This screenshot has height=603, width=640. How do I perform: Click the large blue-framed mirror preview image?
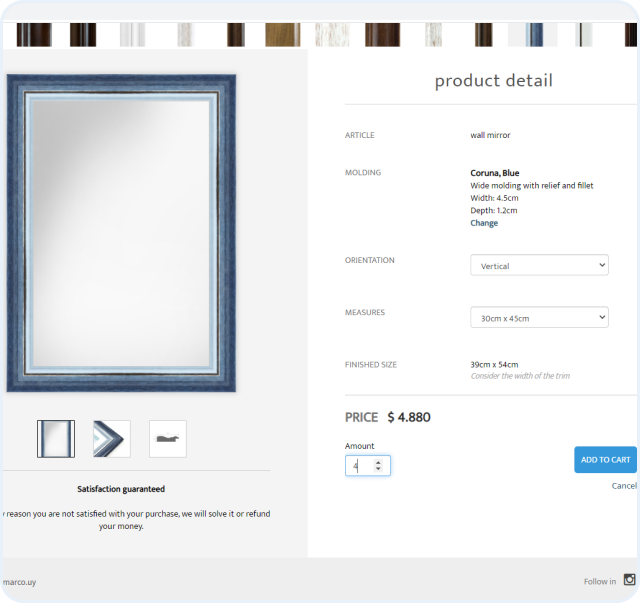[x=121, y=233]
